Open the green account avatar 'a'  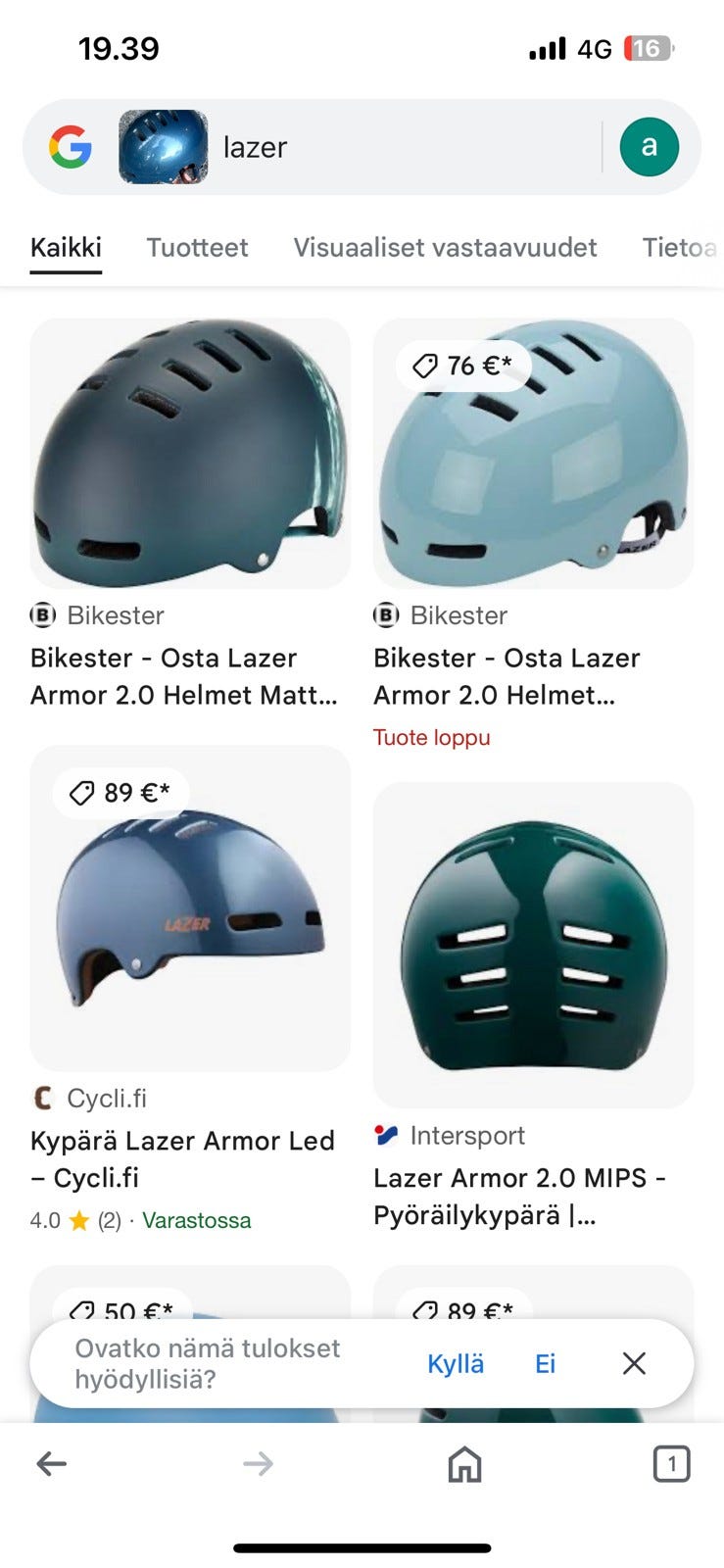[x=649, y=147]
